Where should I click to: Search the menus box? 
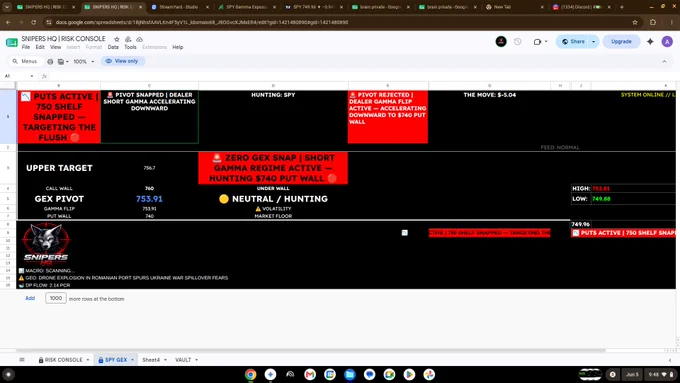(x=26, y=62)
